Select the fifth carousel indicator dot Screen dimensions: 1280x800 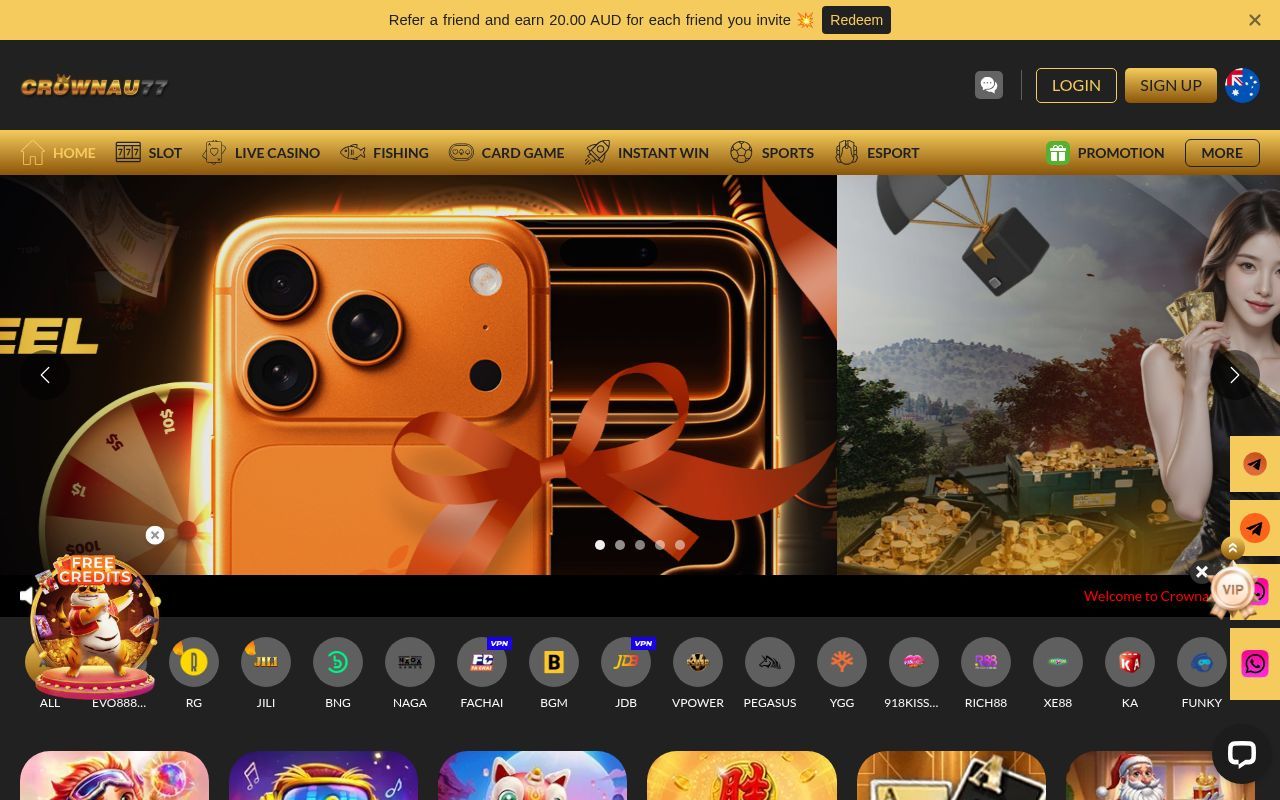(680, 545)
